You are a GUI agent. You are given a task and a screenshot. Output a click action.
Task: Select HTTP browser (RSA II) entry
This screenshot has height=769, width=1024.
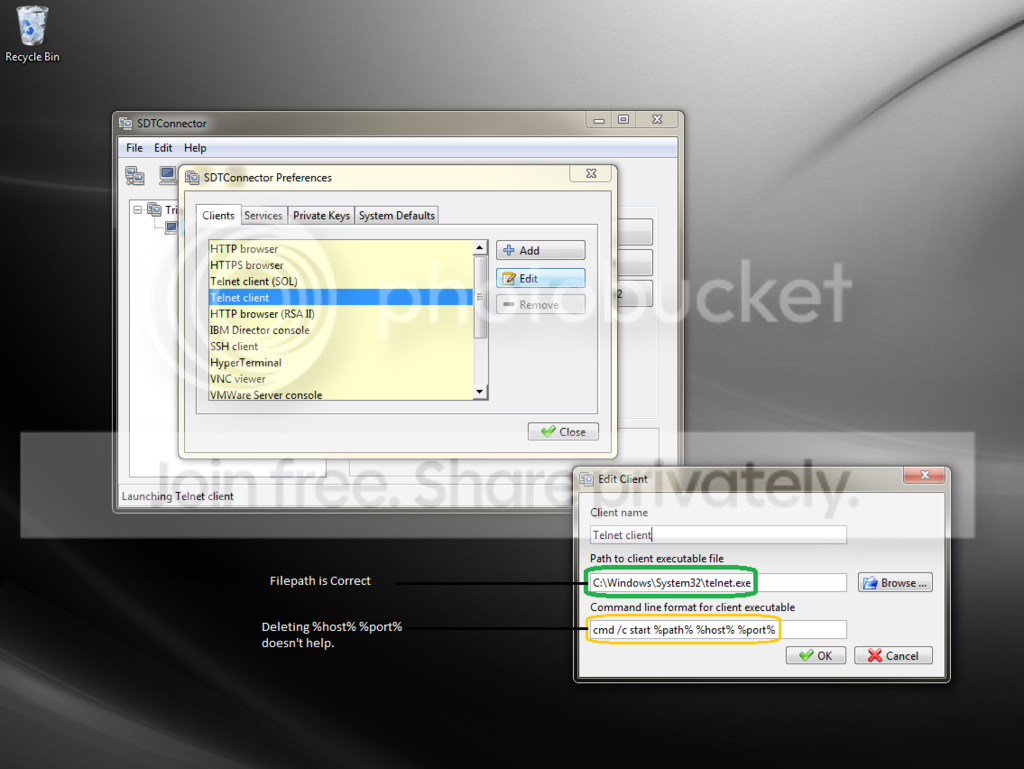pyautogui.click(x=340, y=313)
